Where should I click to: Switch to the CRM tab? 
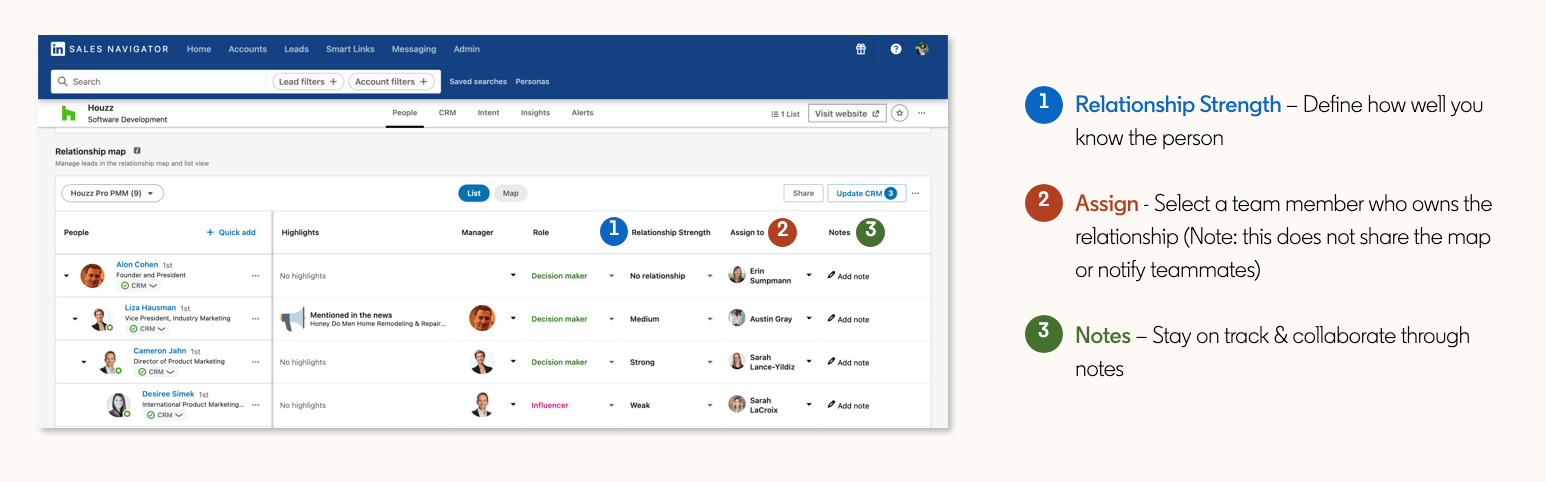coord(447,113)
